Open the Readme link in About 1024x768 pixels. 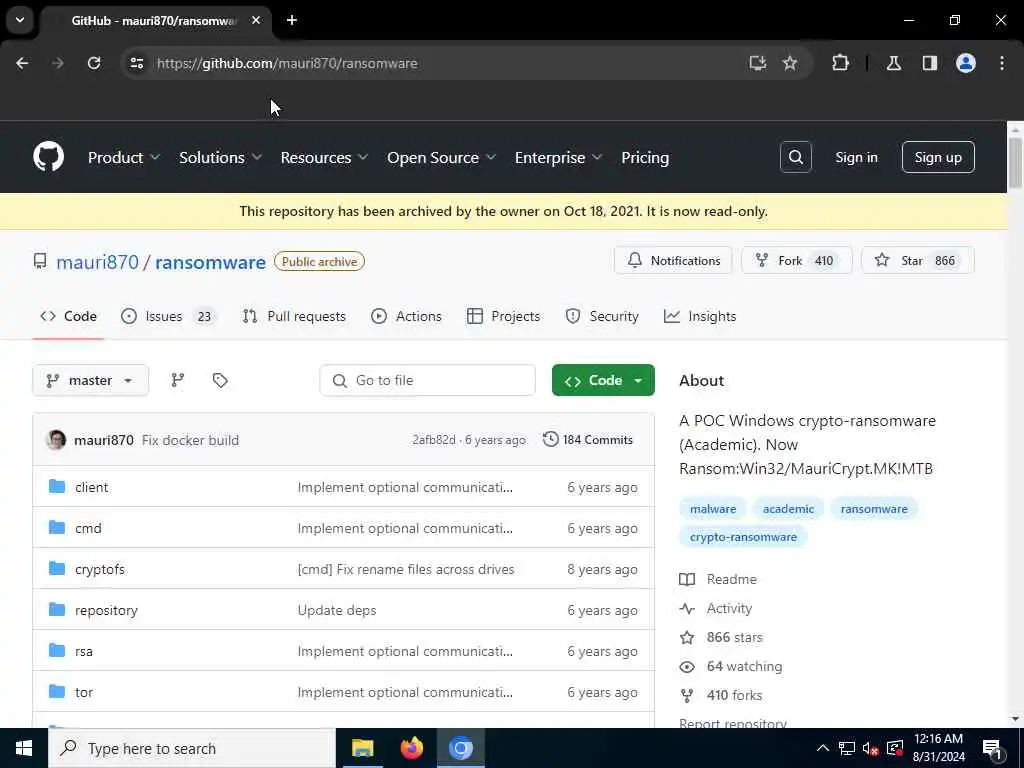[731, 579]
